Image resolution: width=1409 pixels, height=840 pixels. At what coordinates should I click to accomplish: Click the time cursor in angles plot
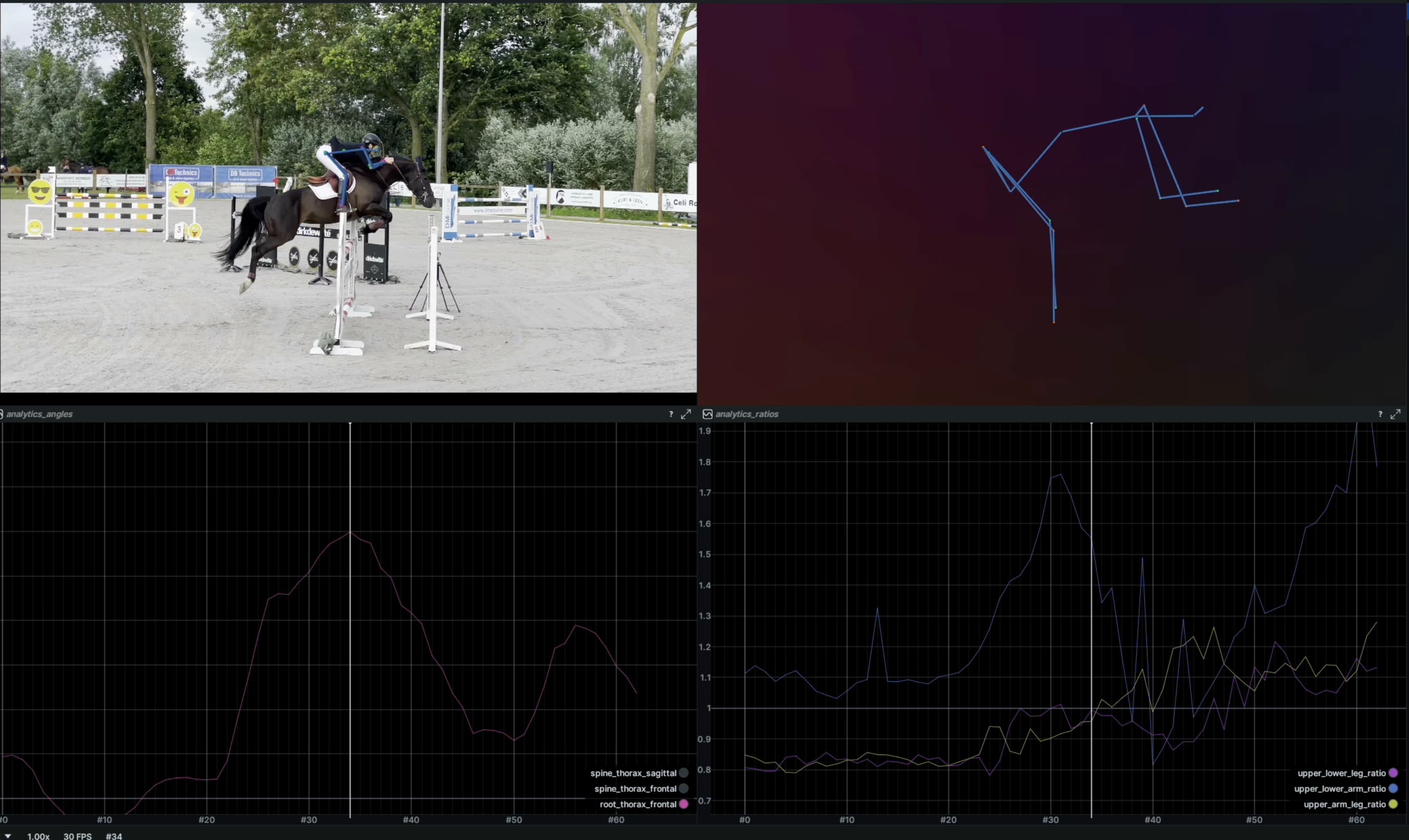pos(350,622)
